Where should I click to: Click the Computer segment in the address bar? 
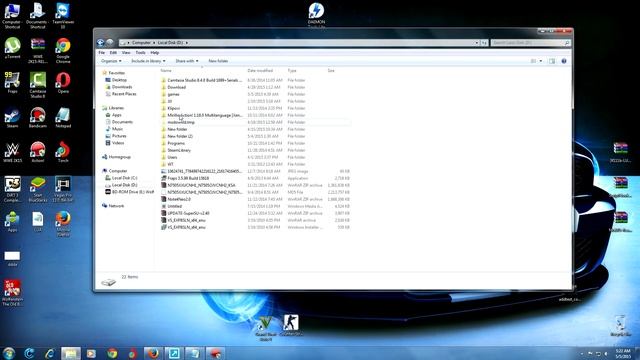(141, 42)
